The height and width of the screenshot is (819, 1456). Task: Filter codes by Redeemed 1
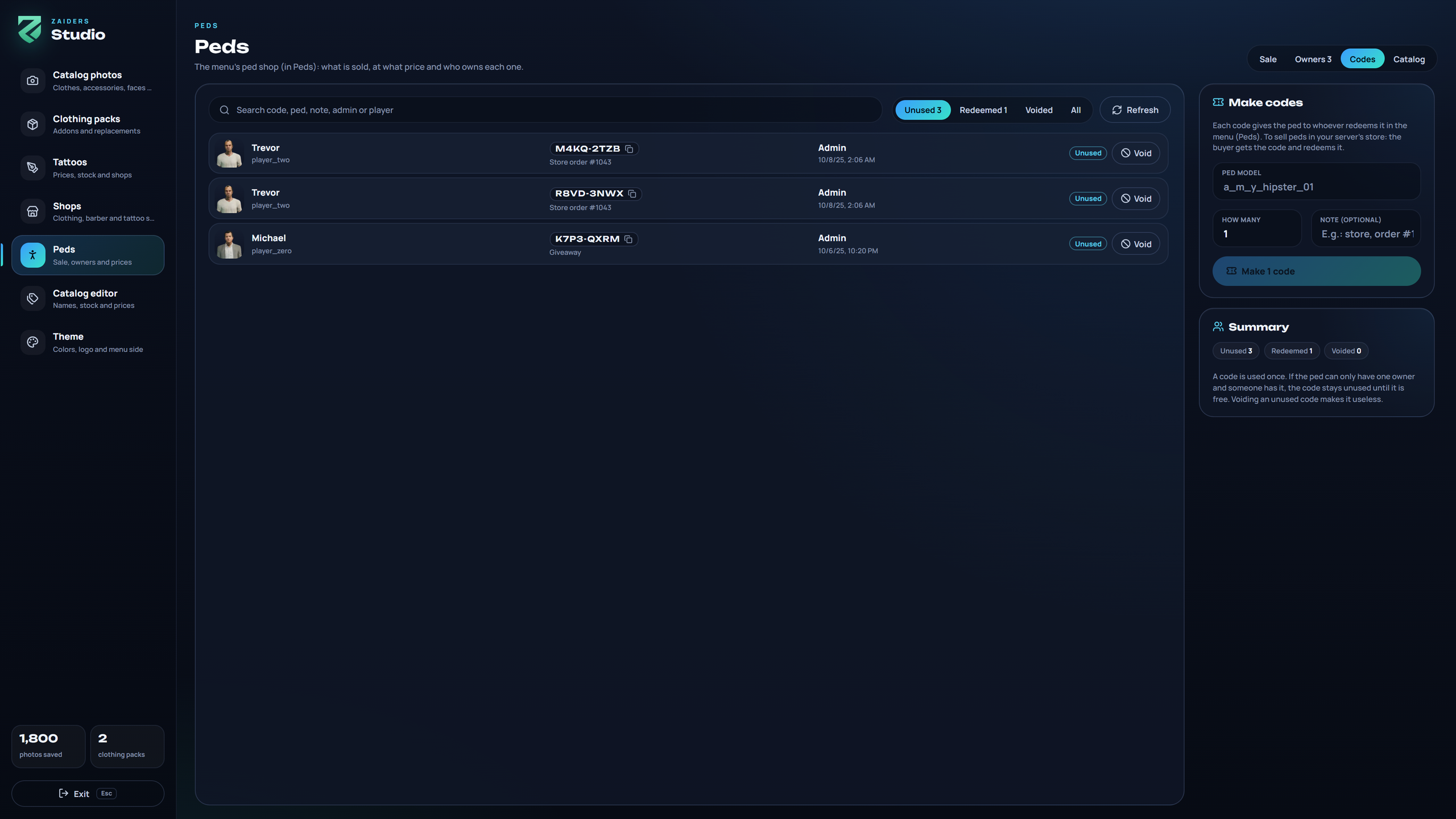tap(983, 110)
